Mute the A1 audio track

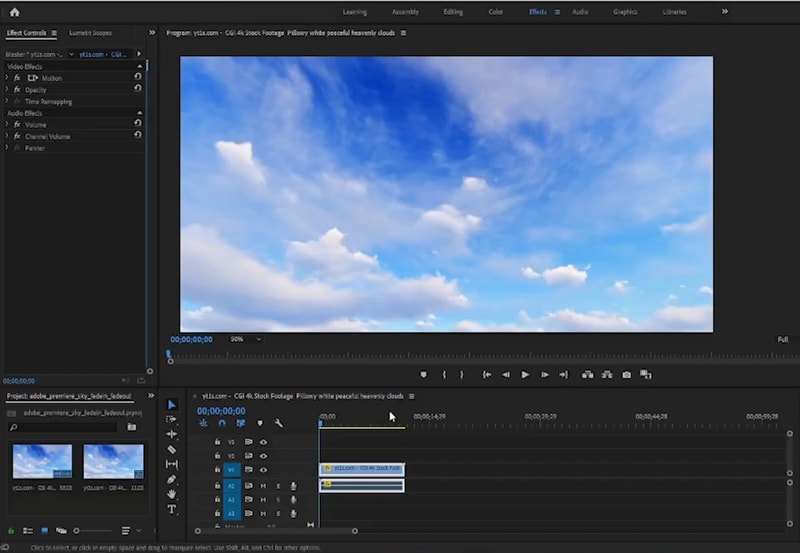263,486
